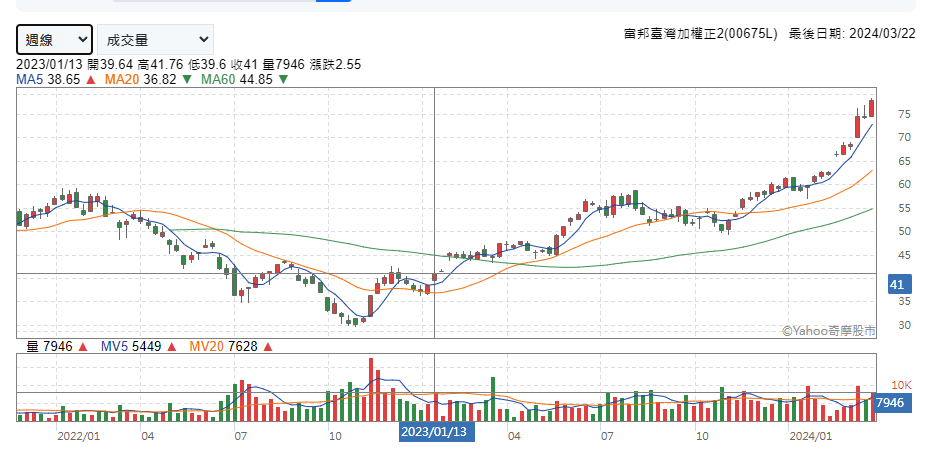Click the 富邦臺灣加權正2(00675L) stock title
The image size is (939, 466).
tap(700, 34)
